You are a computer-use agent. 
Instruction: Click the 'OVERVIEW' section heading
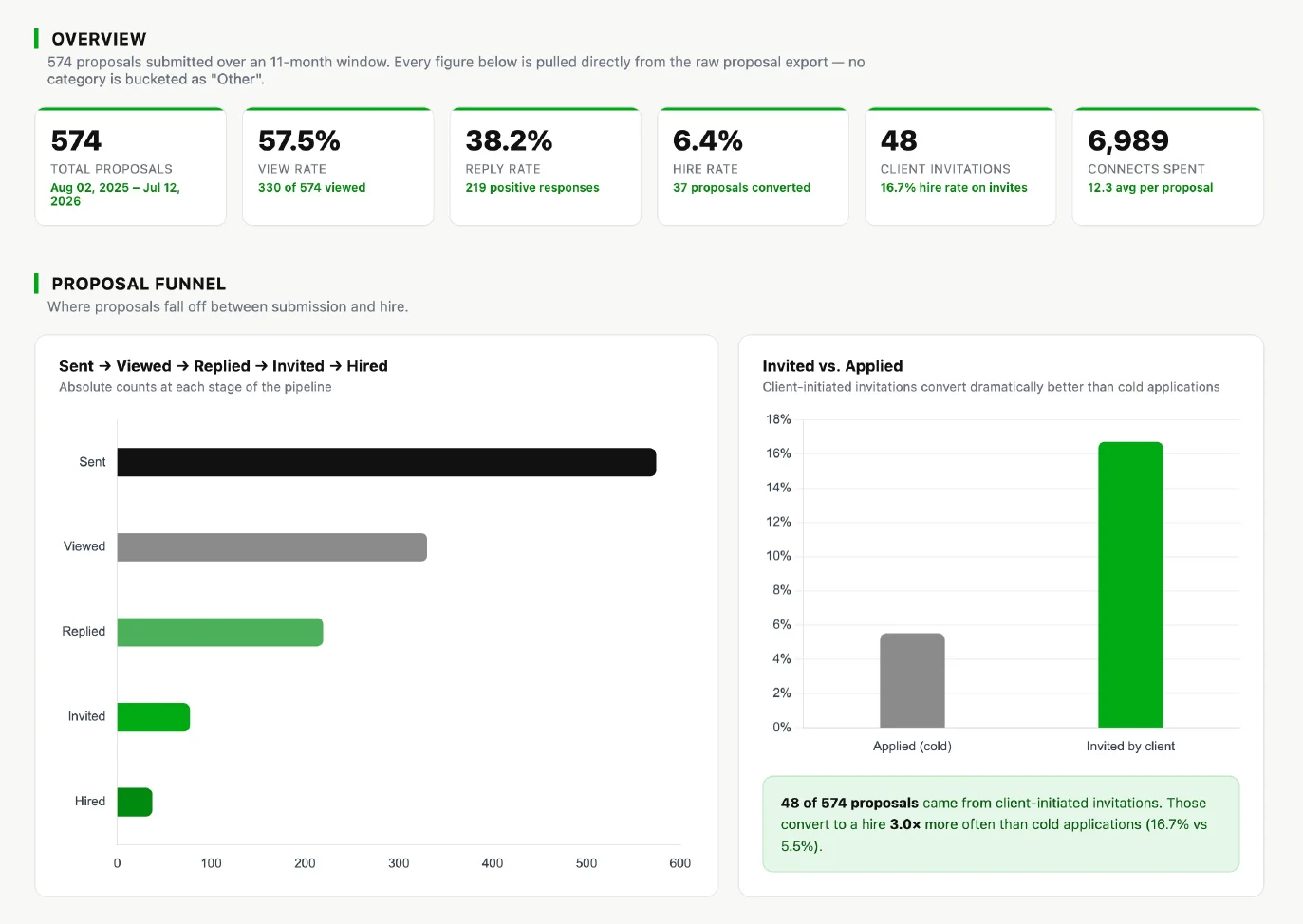[99, 39]
